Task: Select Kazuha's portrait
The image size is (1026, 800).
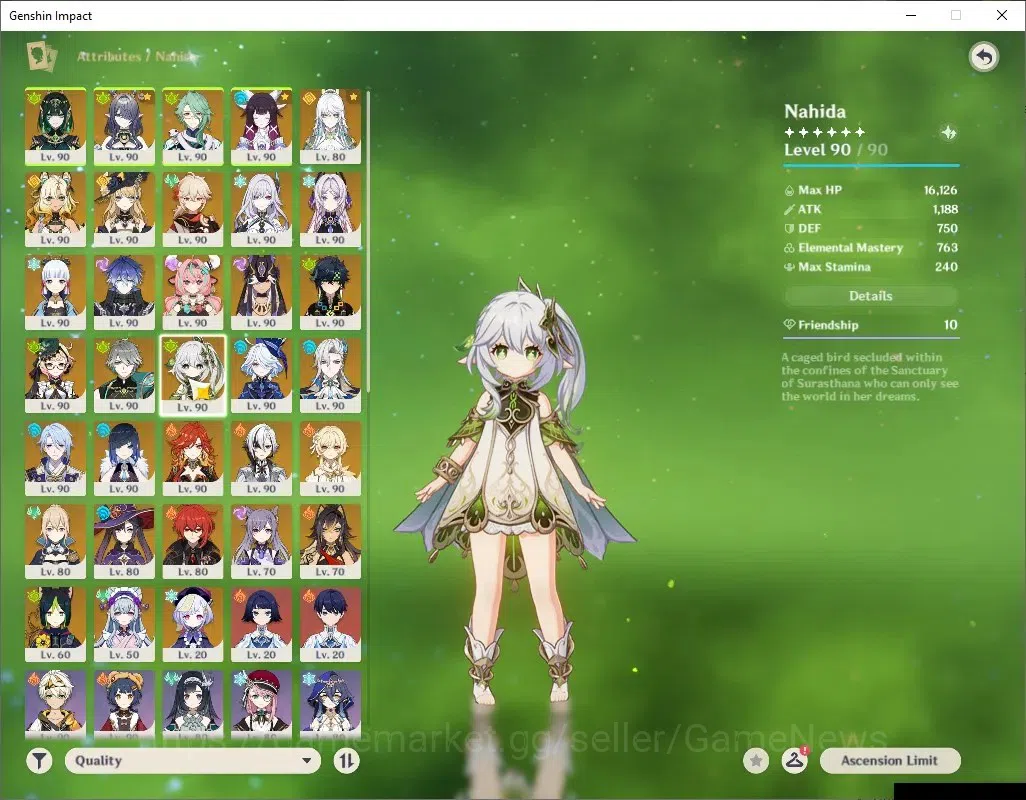Action: [x=193, y=210]
